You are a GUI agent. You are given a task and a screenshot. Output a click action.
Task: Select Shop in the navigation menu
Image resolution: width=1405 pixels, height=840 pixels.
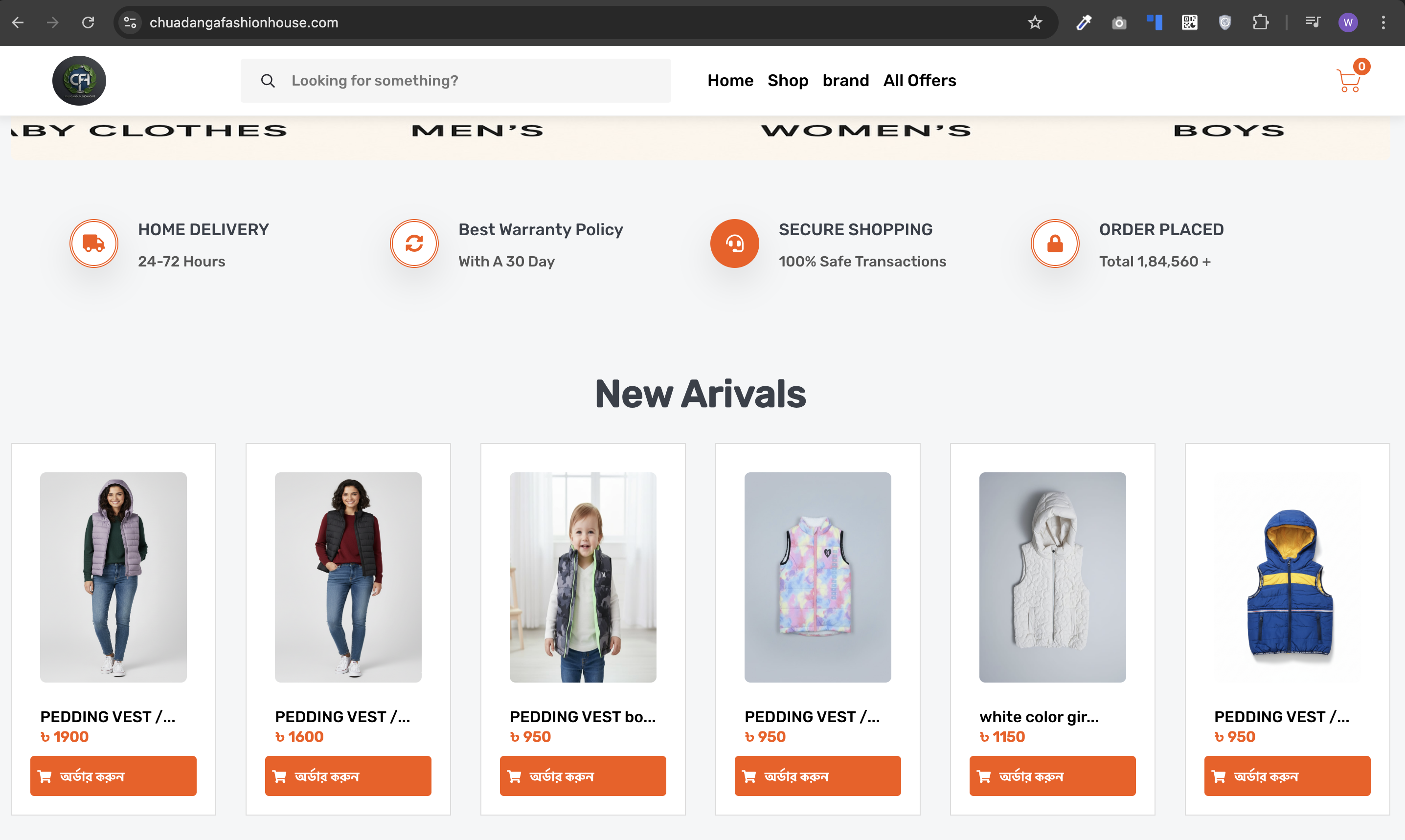click(x=788, y=80)
